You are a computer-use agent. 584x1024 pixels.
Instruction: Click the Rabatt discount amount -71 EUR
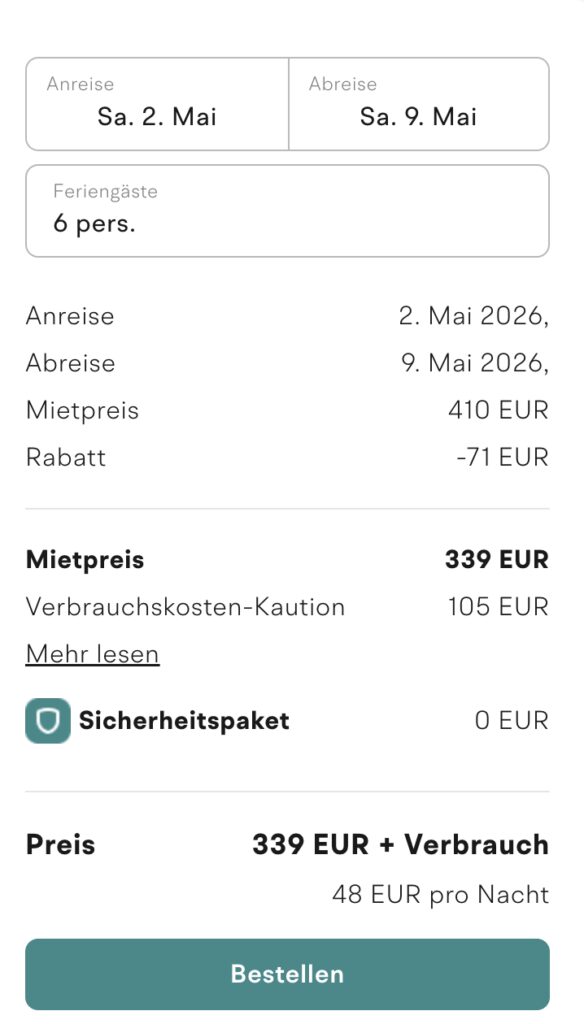pos(513,457)
